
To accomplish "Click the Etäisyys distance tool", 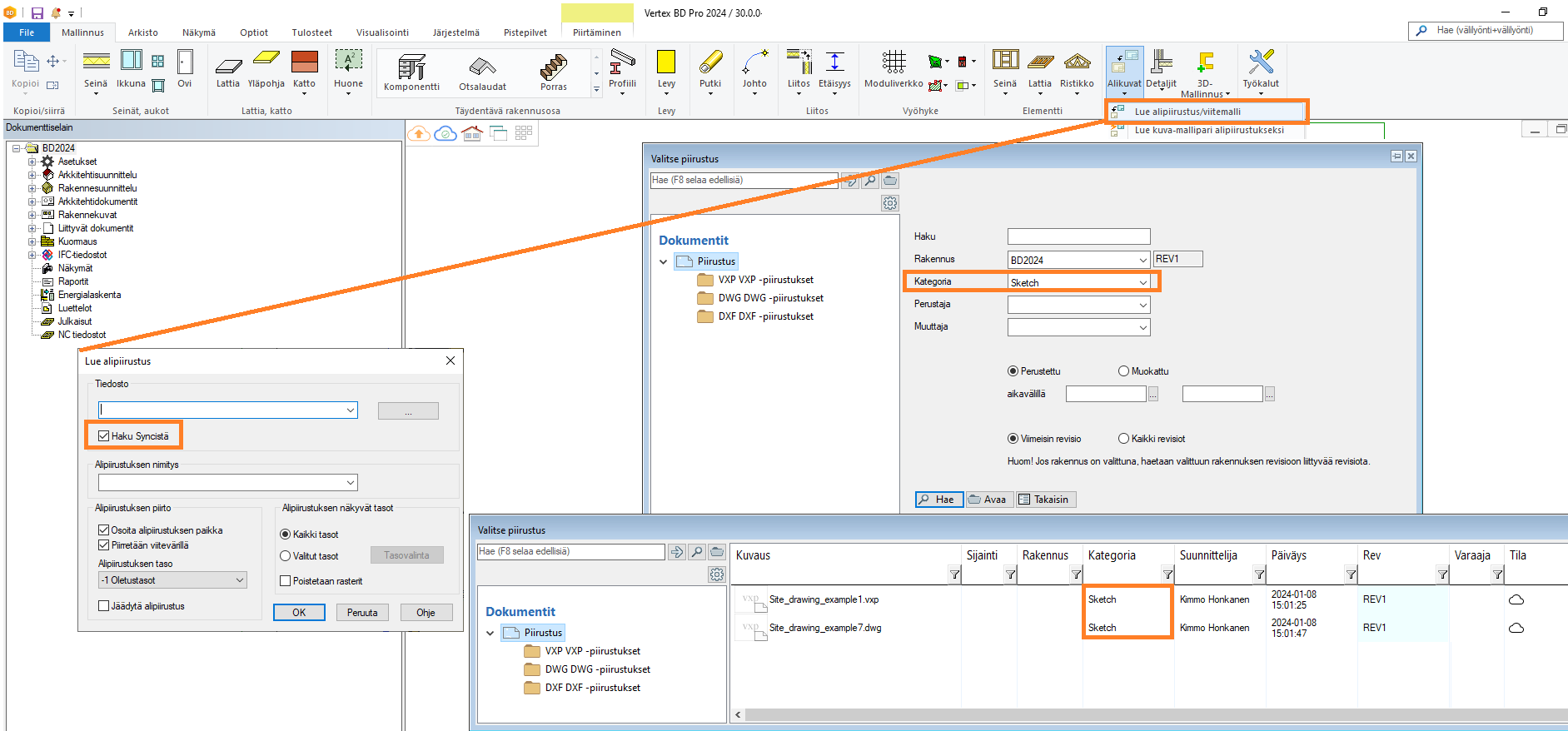I will click(x=834, y=63).
